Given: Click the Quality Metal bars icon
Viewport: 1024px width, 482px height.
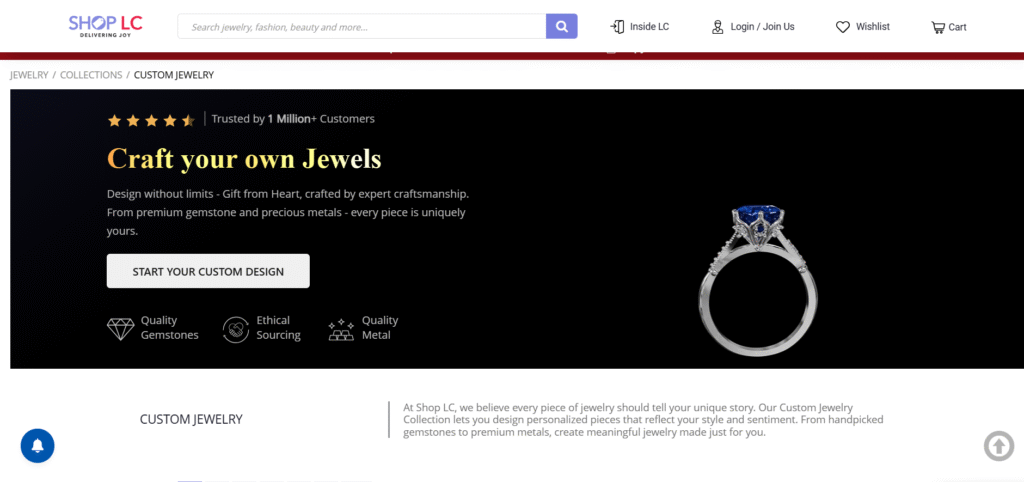Looking at the screenshot, I should tap(341, 330).
